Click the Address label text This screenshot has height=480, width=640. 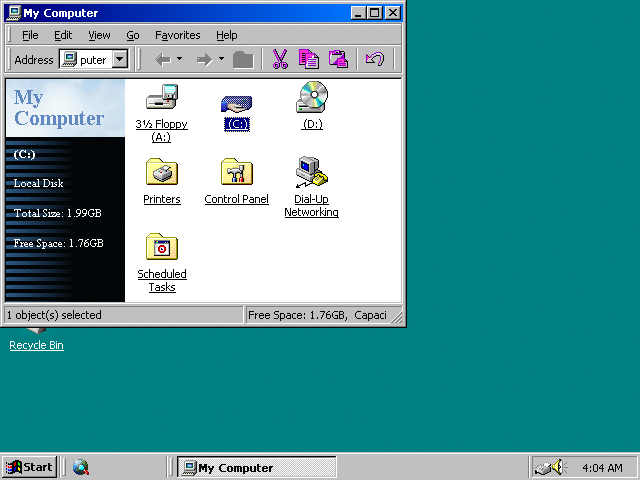click(x=34, y=60)
